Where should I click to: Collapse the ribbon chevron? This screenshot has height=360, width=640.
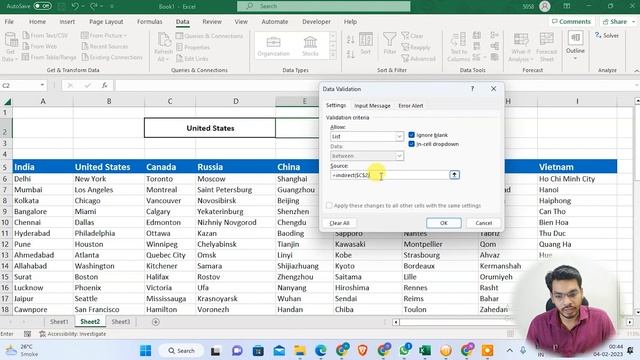click(x=636, y=71)
